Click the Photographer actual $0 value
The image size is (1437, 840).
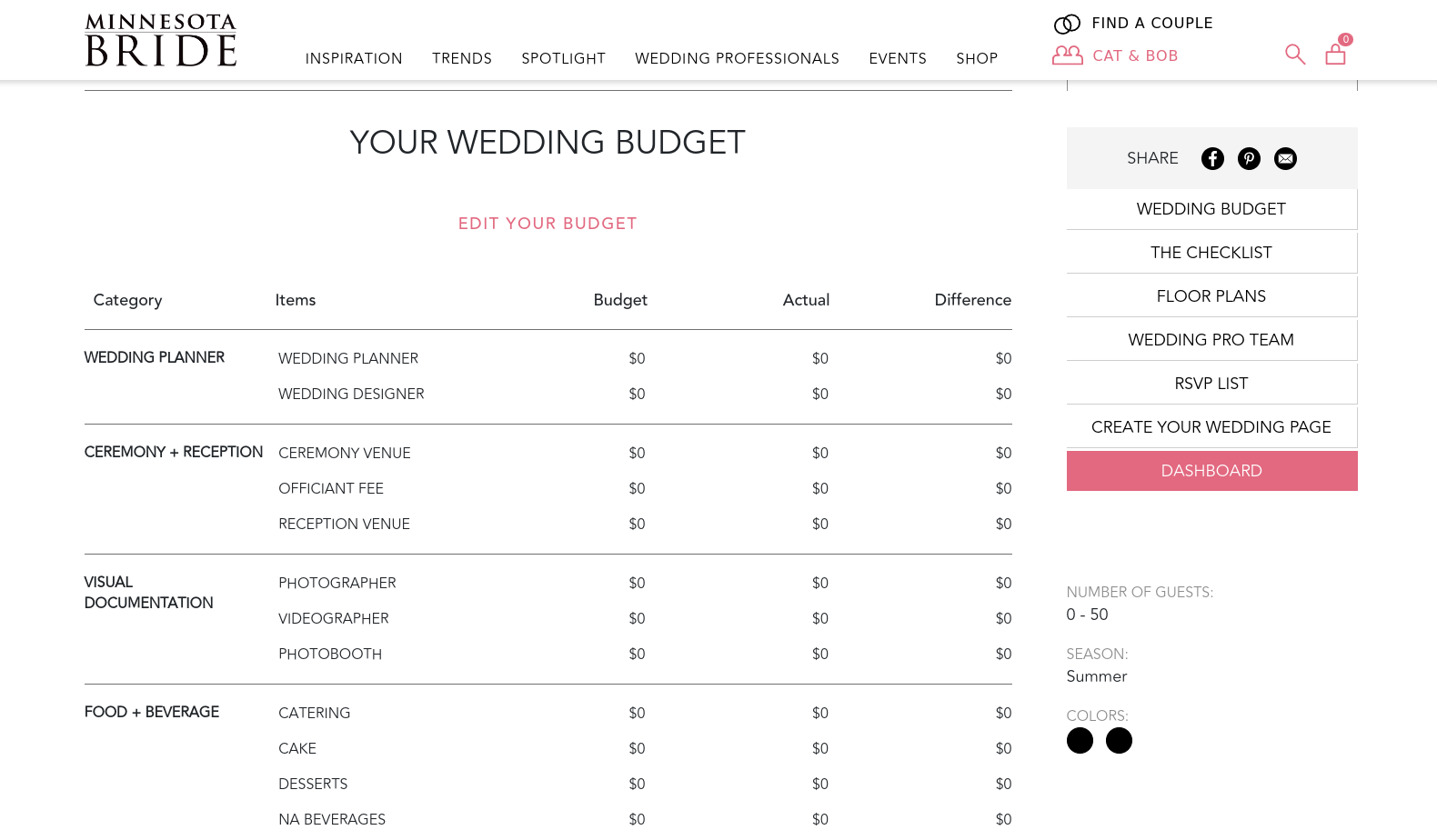(820, 583)
